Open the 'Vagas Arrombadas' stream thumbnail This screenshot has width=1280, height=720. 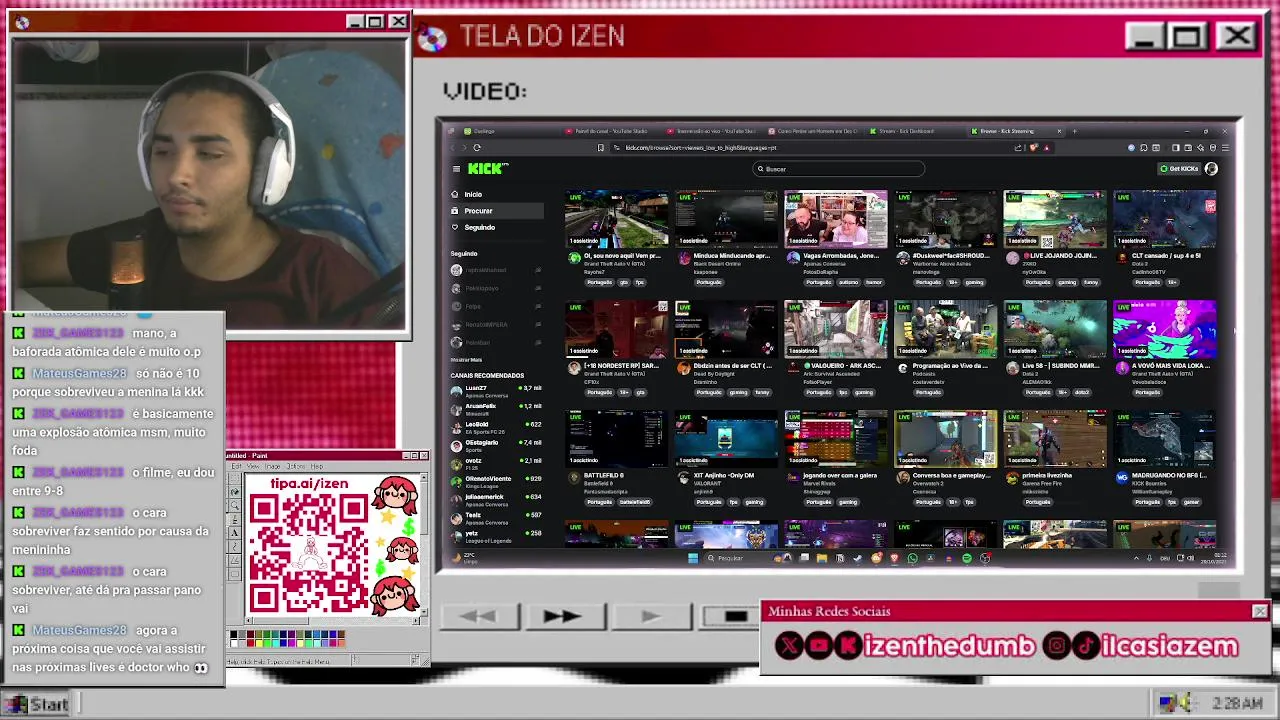point(836,219)
